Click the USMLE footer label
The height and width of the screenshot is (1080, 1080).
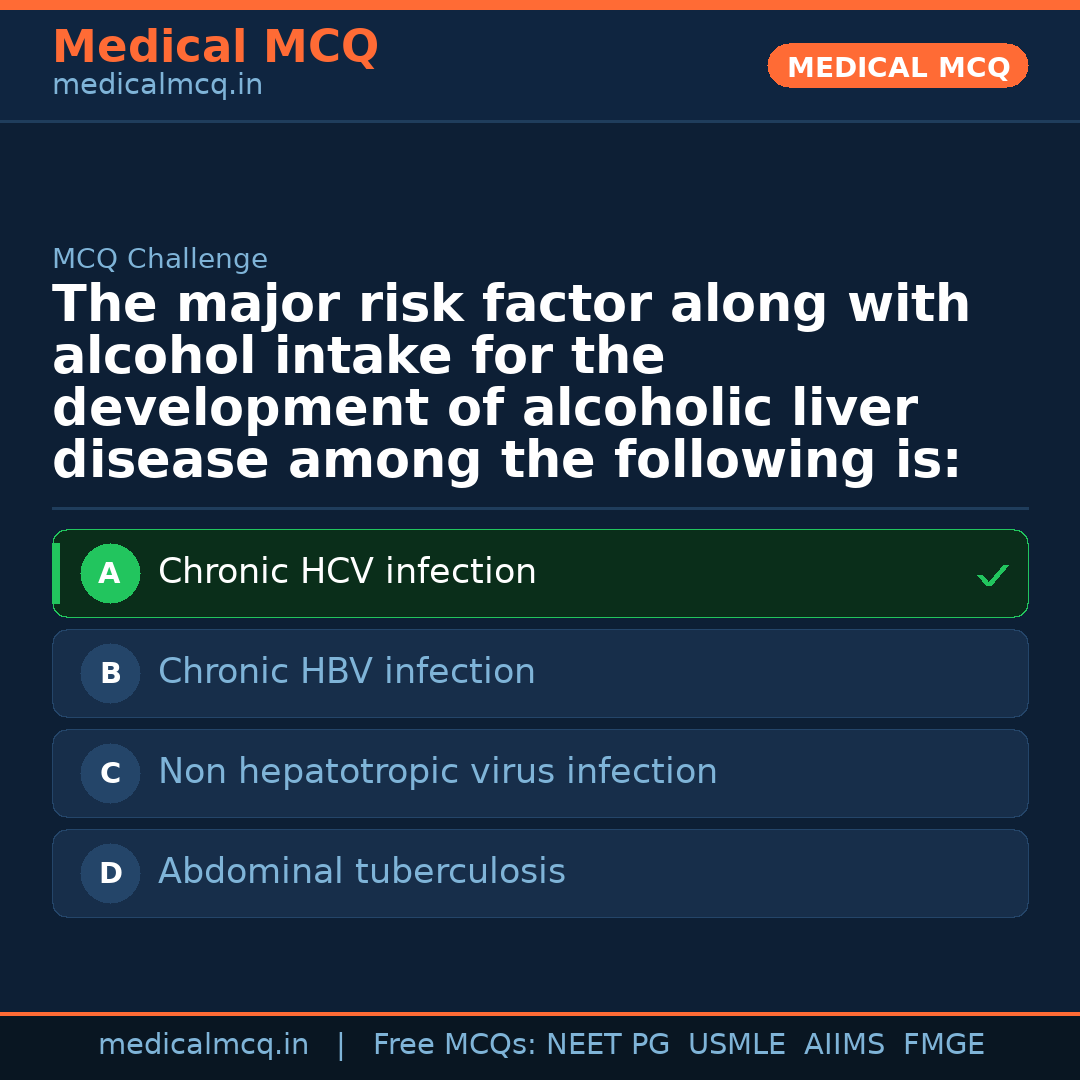pyautogui.click(x=736, y=1045)
